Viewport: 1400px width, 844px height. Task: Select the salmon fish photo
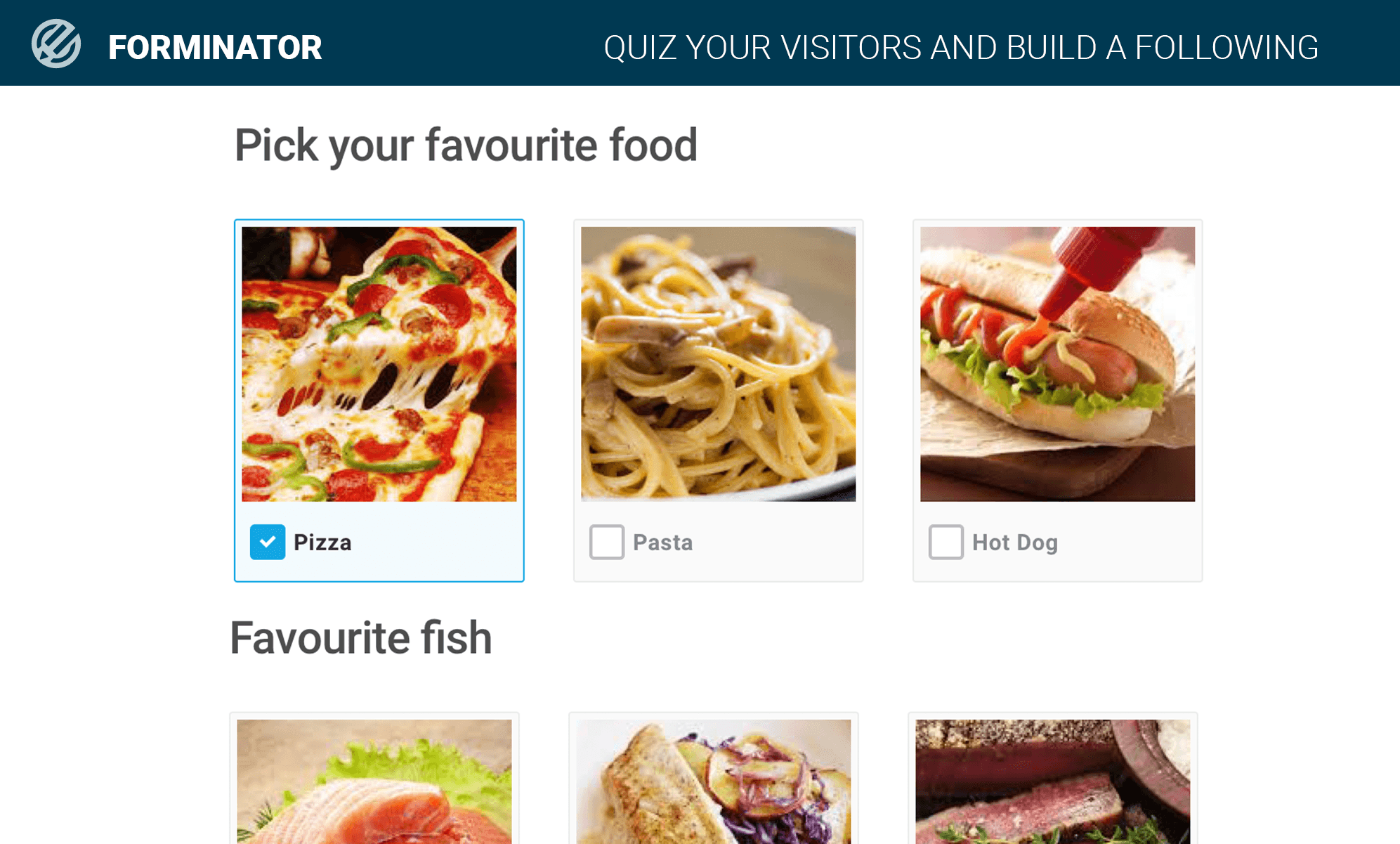374,781
